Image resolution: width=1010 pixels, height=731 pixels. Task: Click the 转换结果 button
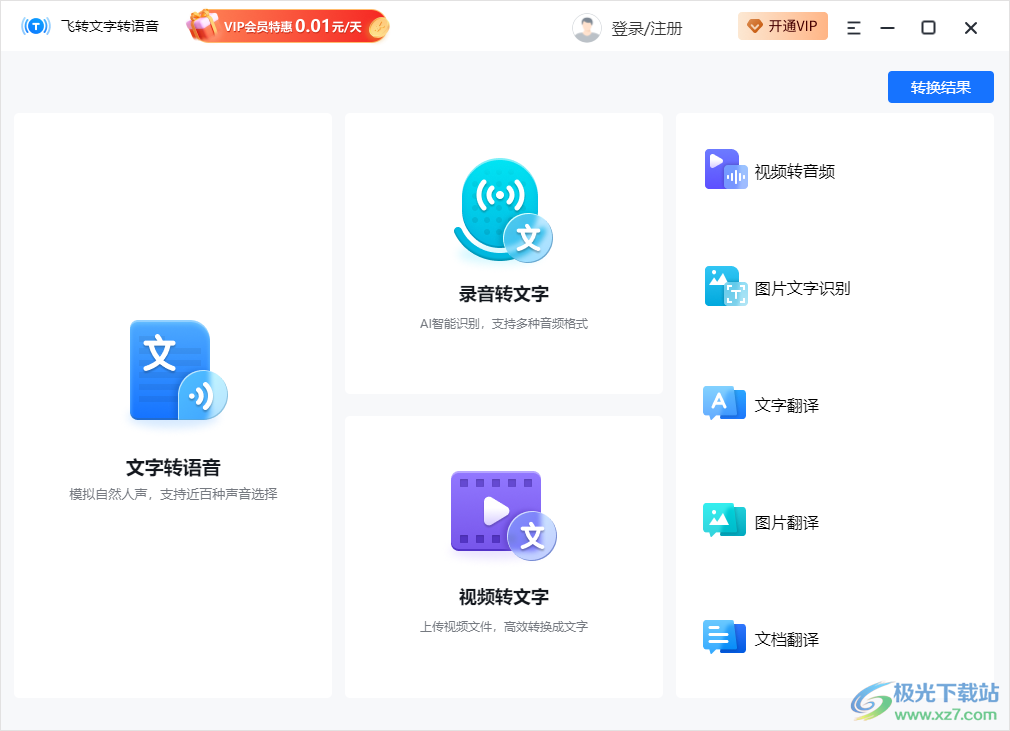click(940, 87)
